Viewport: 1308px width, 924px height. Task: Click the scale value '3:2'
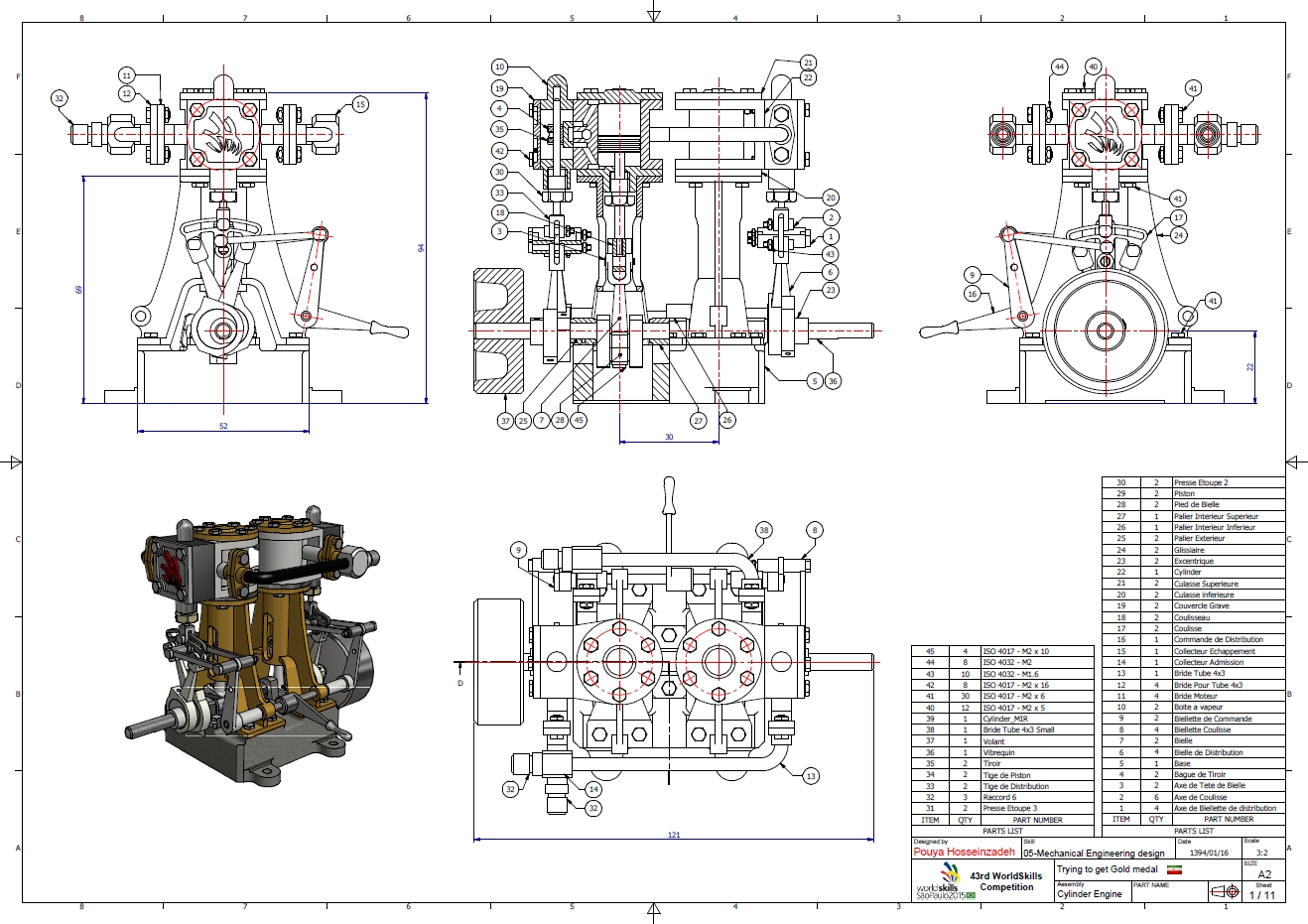click(1261, 854)
